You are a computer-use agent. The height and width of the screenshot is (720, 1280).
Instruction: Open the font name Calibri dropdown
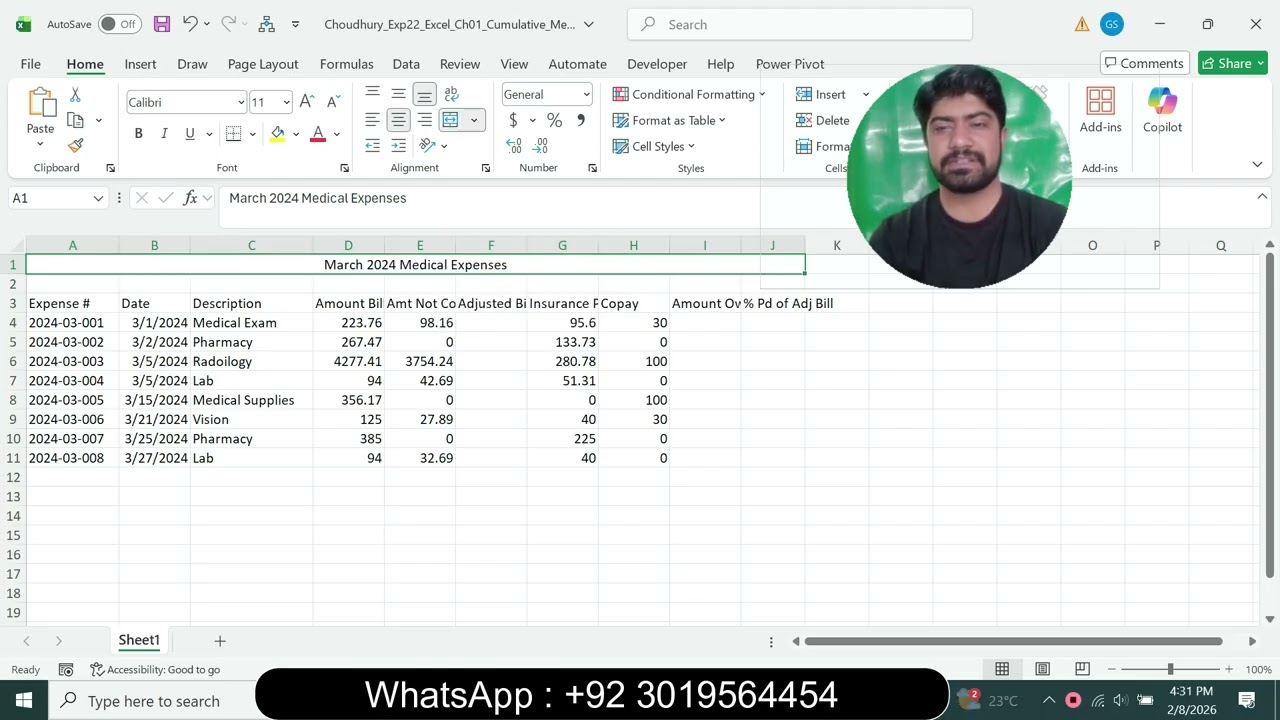point(240,102)
